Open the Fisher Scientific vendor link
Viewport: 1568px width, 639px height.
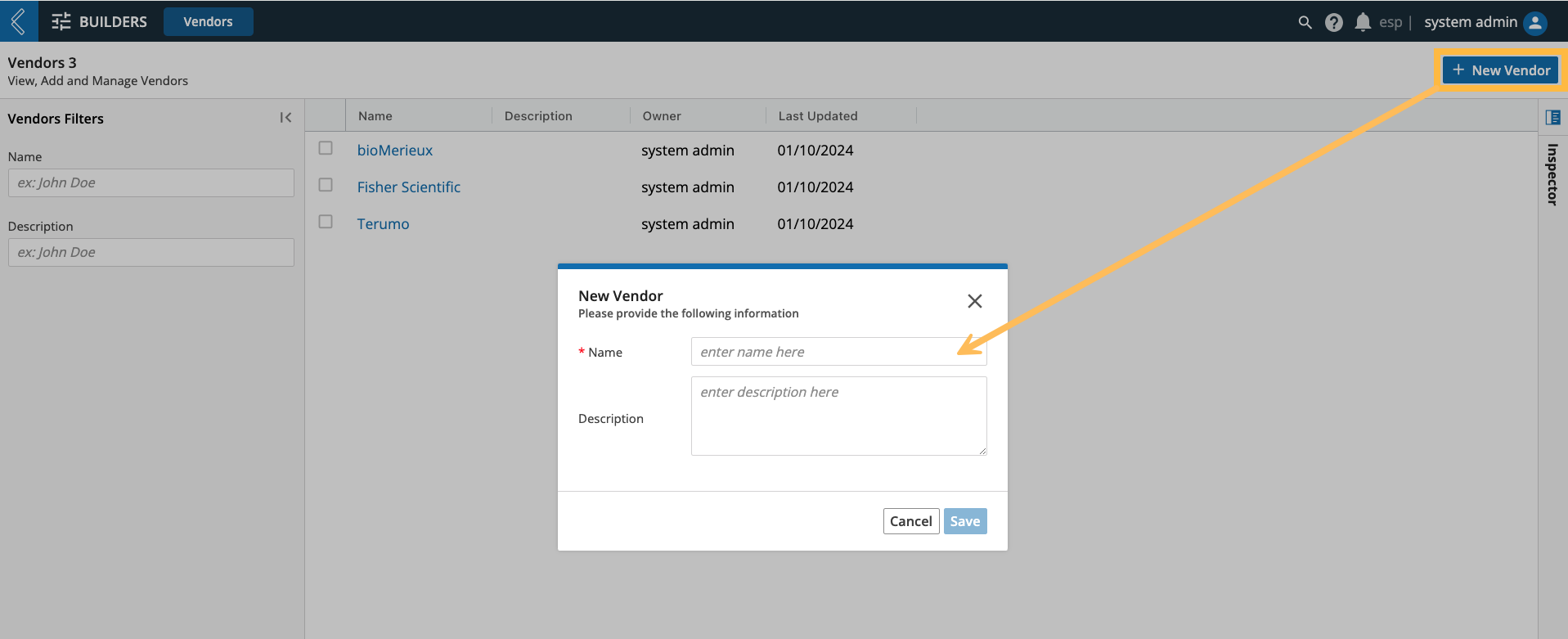409,187
